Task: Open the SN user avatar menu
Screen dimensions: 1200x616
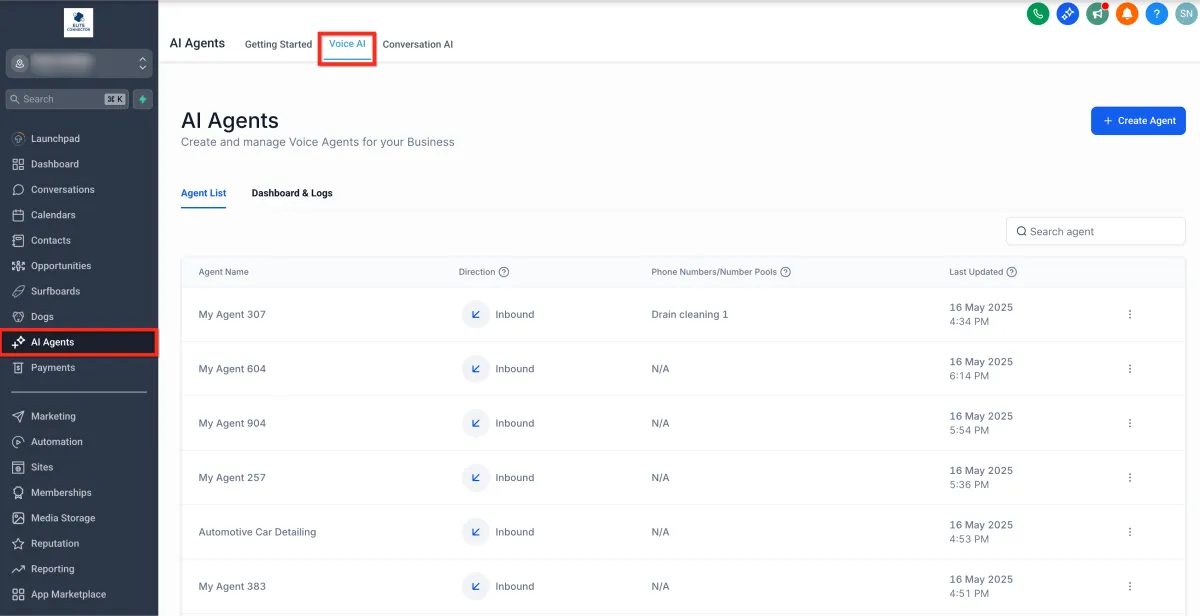Action: pyautogui.click(x=1185, y=14)
